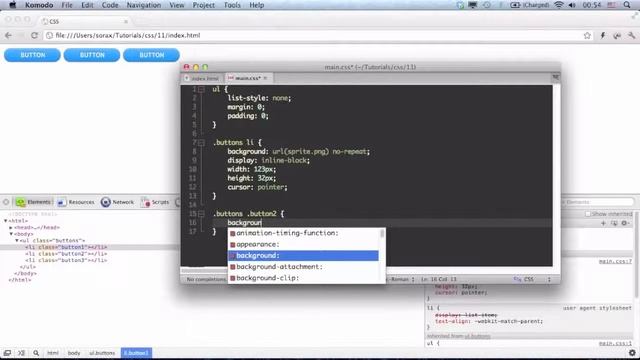The width and height of the screenshot is (640, 360).
Task: Click the Apple menu icon
Action: pyautogui.click(x=12, y=5)
